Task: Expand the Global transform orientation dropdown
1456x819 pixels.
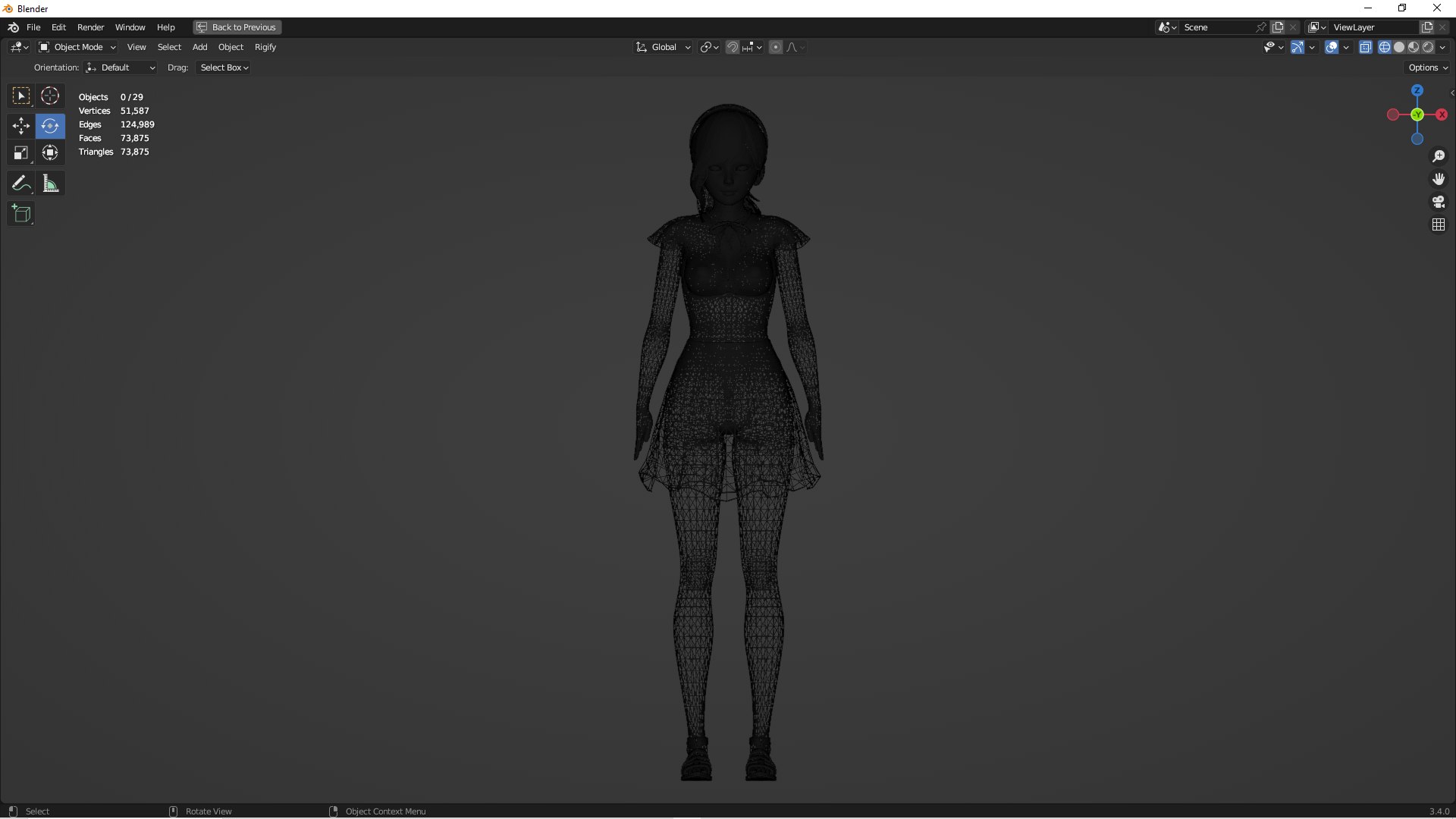Action: pyautogui.click(x=664, y=47)
